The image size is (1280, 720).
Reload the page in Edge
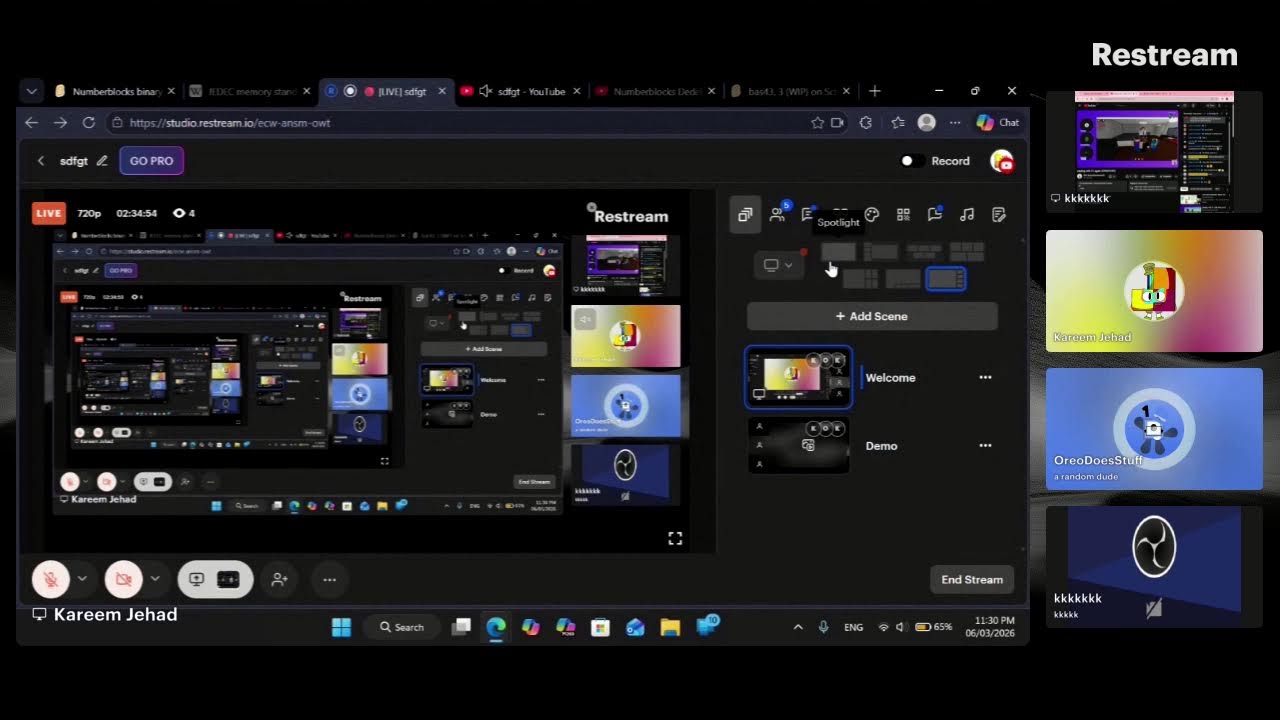coord(89,122)
